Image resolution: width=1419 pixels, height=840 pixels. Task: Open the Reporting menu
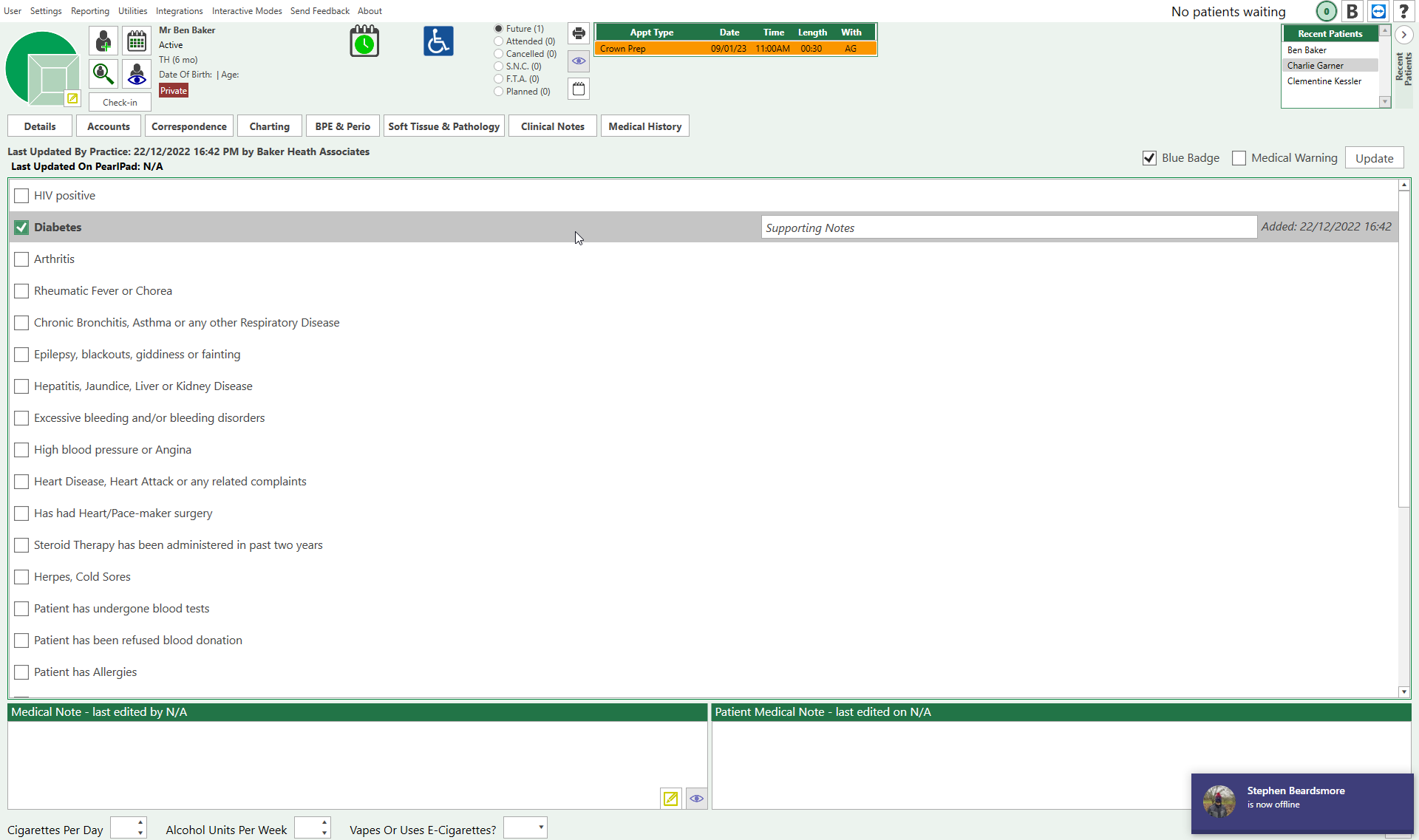(89, 11)
